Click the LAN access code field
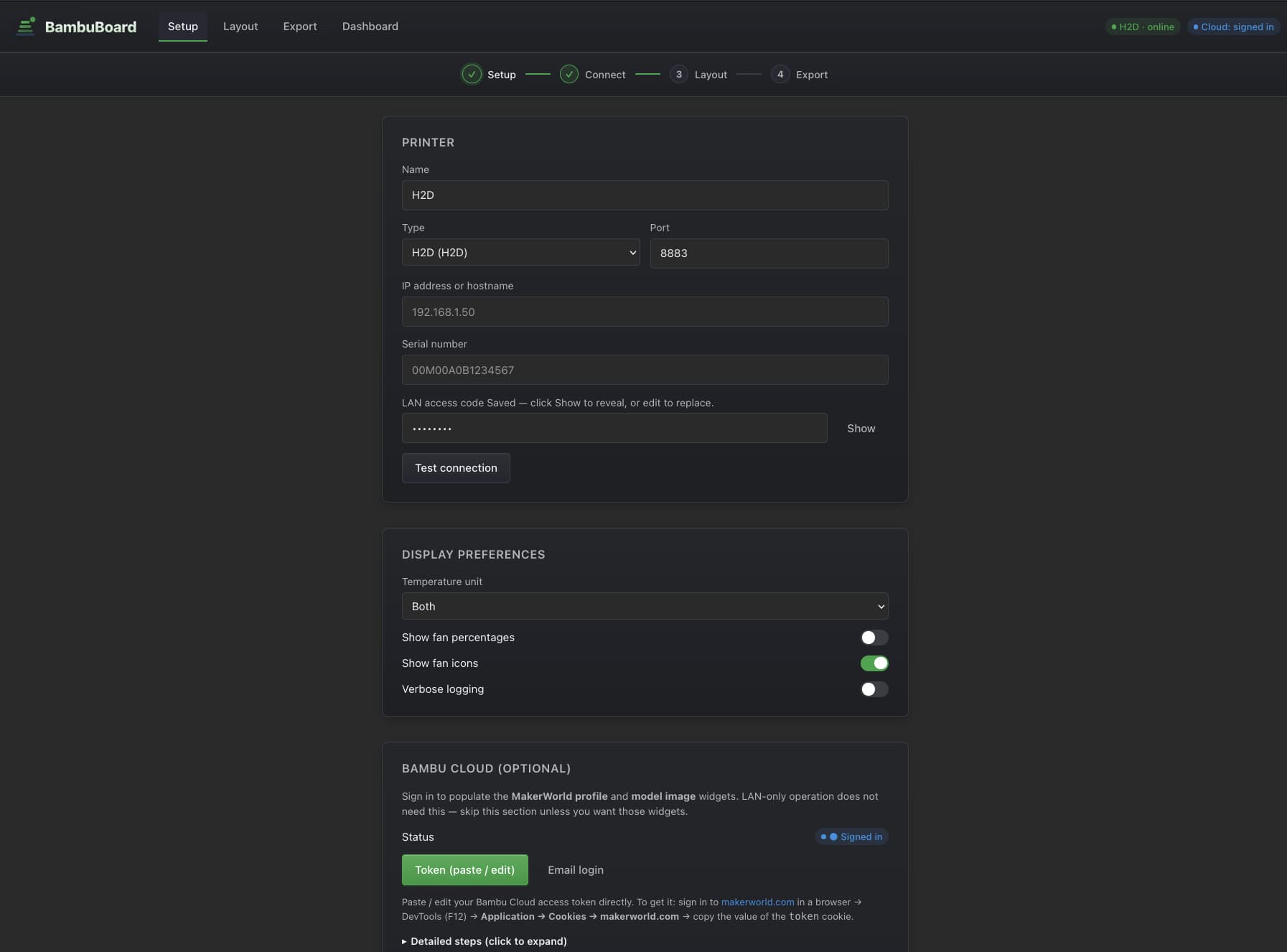 (614, 429)
